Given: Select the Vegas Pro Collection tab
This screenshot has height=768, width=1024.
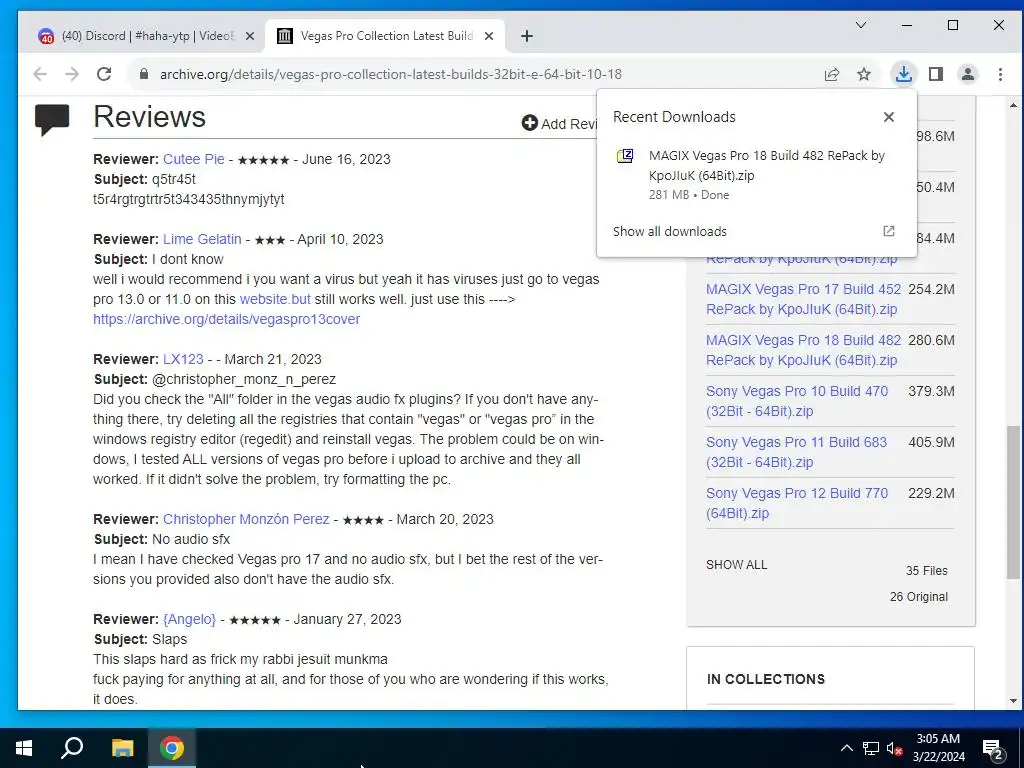Looking at the screenshot, I should click(385, 36).
